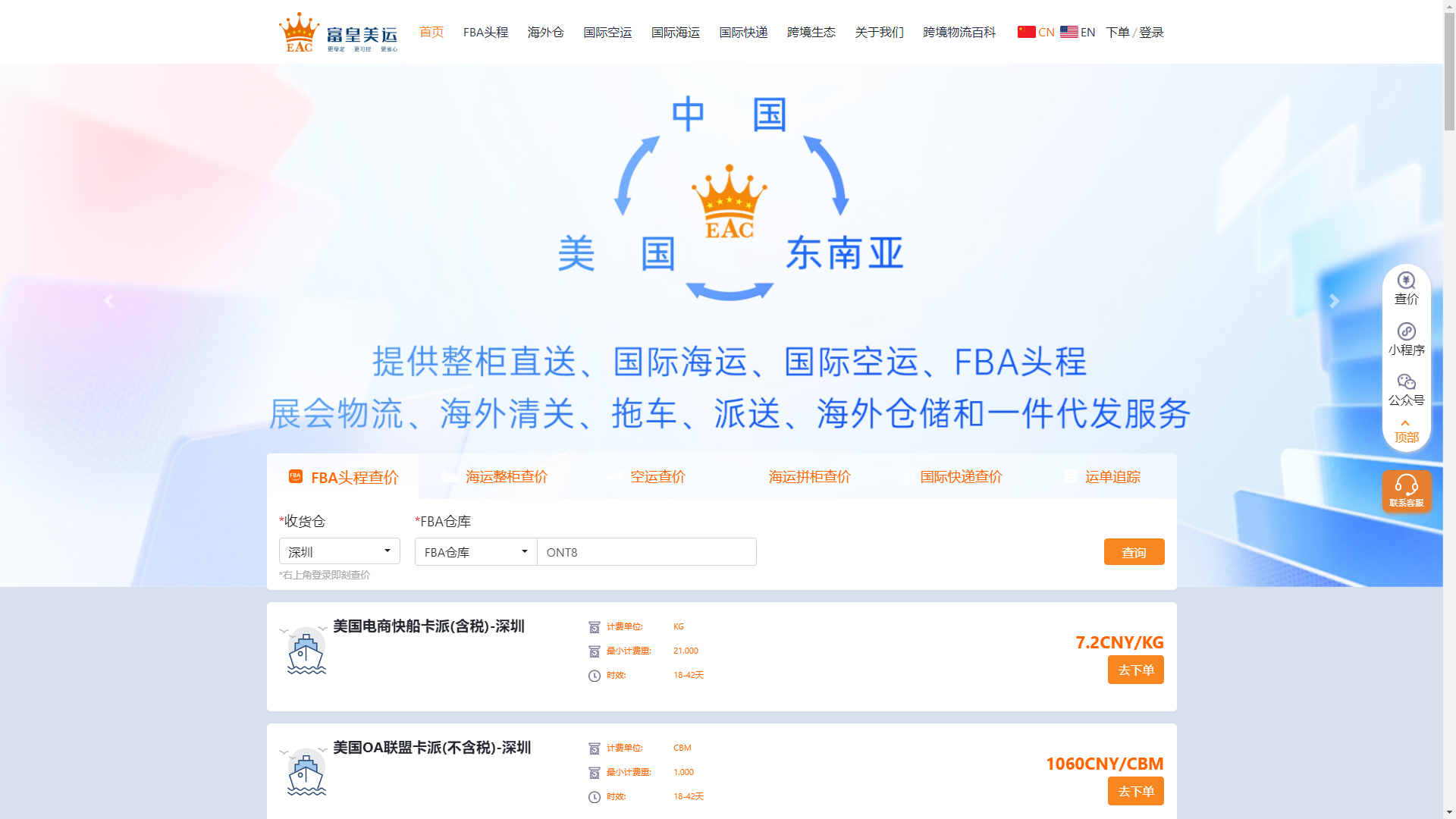Click the 查询 search button
The height and width of the screenshot is (819, 1456).
click(1134, 551)
